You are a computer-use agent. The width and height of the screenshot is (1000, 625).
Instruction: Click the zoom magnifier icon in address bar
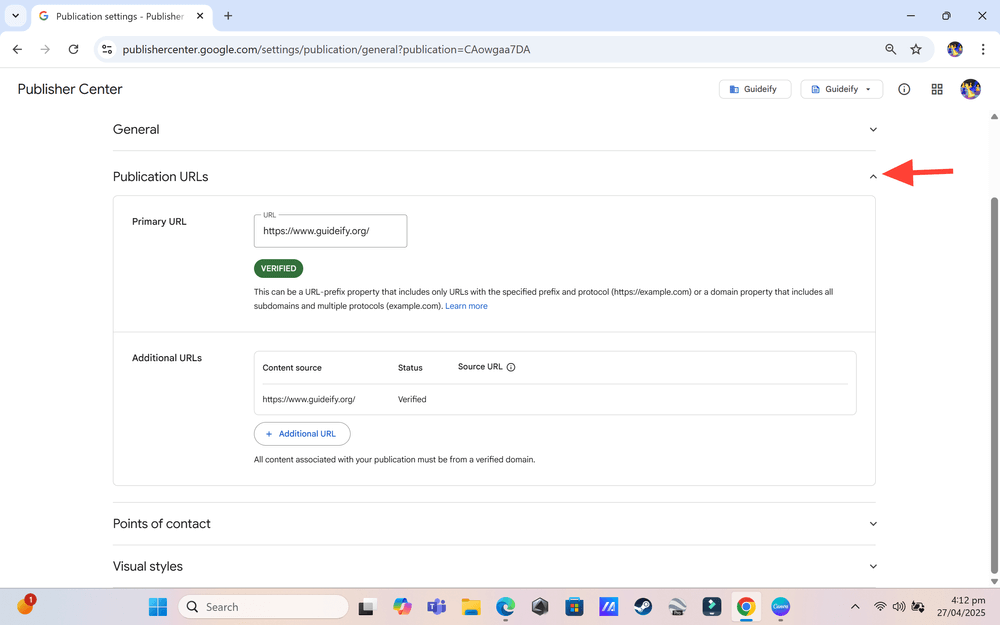point(890,49)
